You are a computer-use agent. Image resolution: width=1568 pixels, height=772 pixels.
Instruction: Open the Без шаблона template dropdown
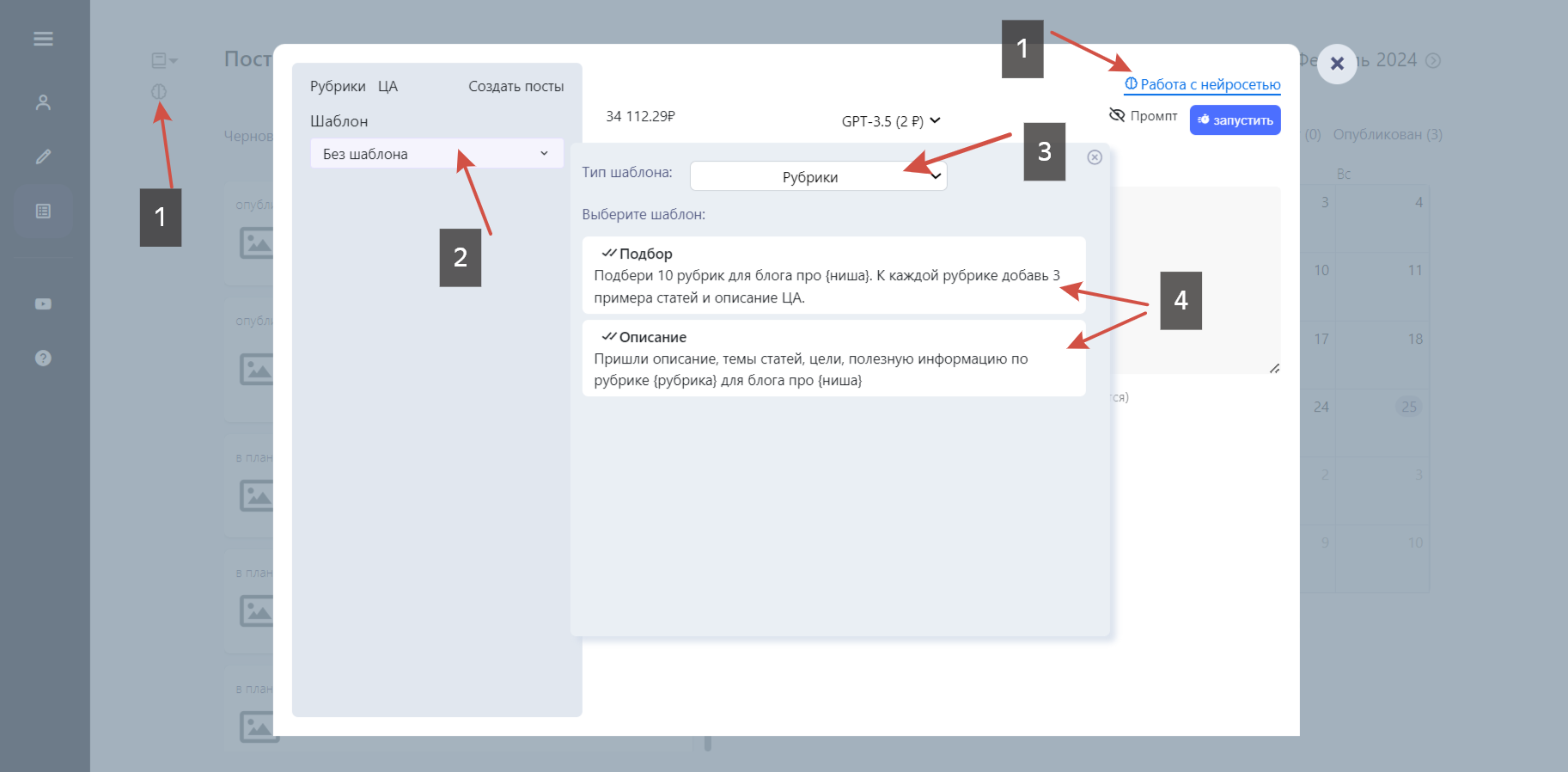[436, 154]
